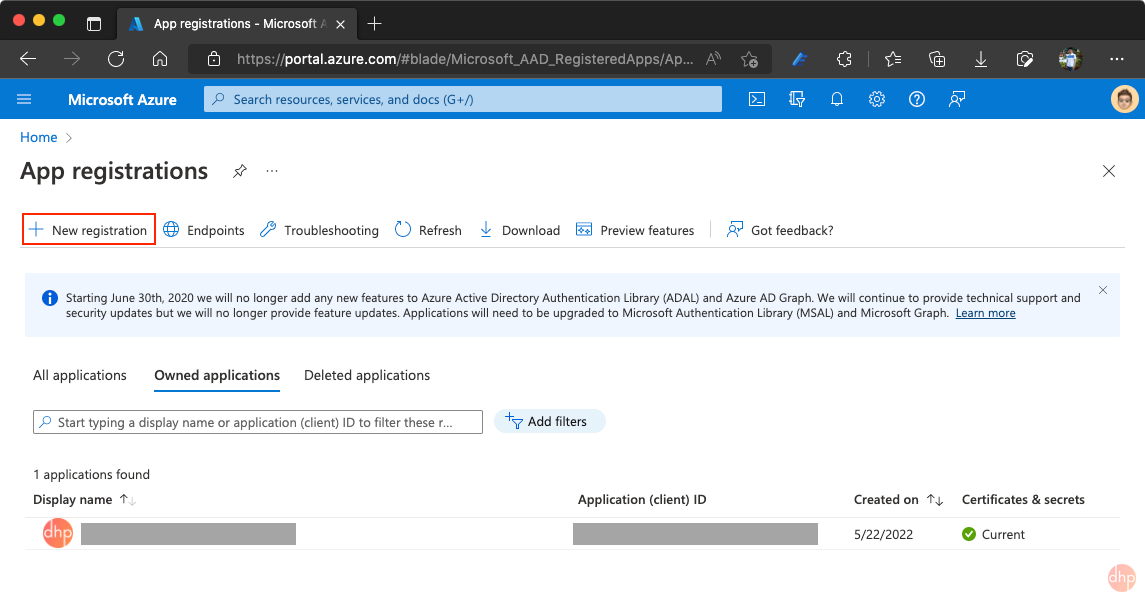Select the Owned applications tab

pyautogui.click(x=217, y=375)
